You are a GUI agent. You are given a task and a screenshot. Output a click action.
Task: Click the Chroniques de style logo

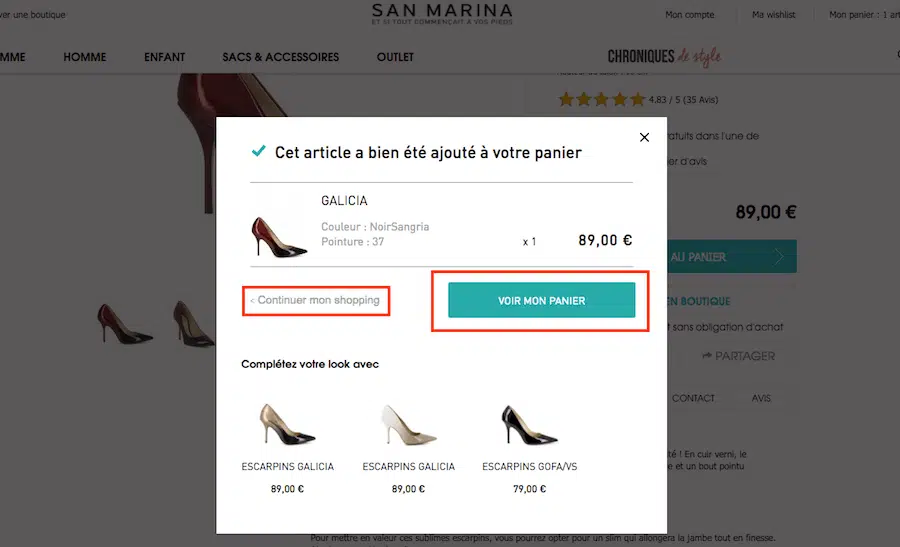(x=664, y=56)
